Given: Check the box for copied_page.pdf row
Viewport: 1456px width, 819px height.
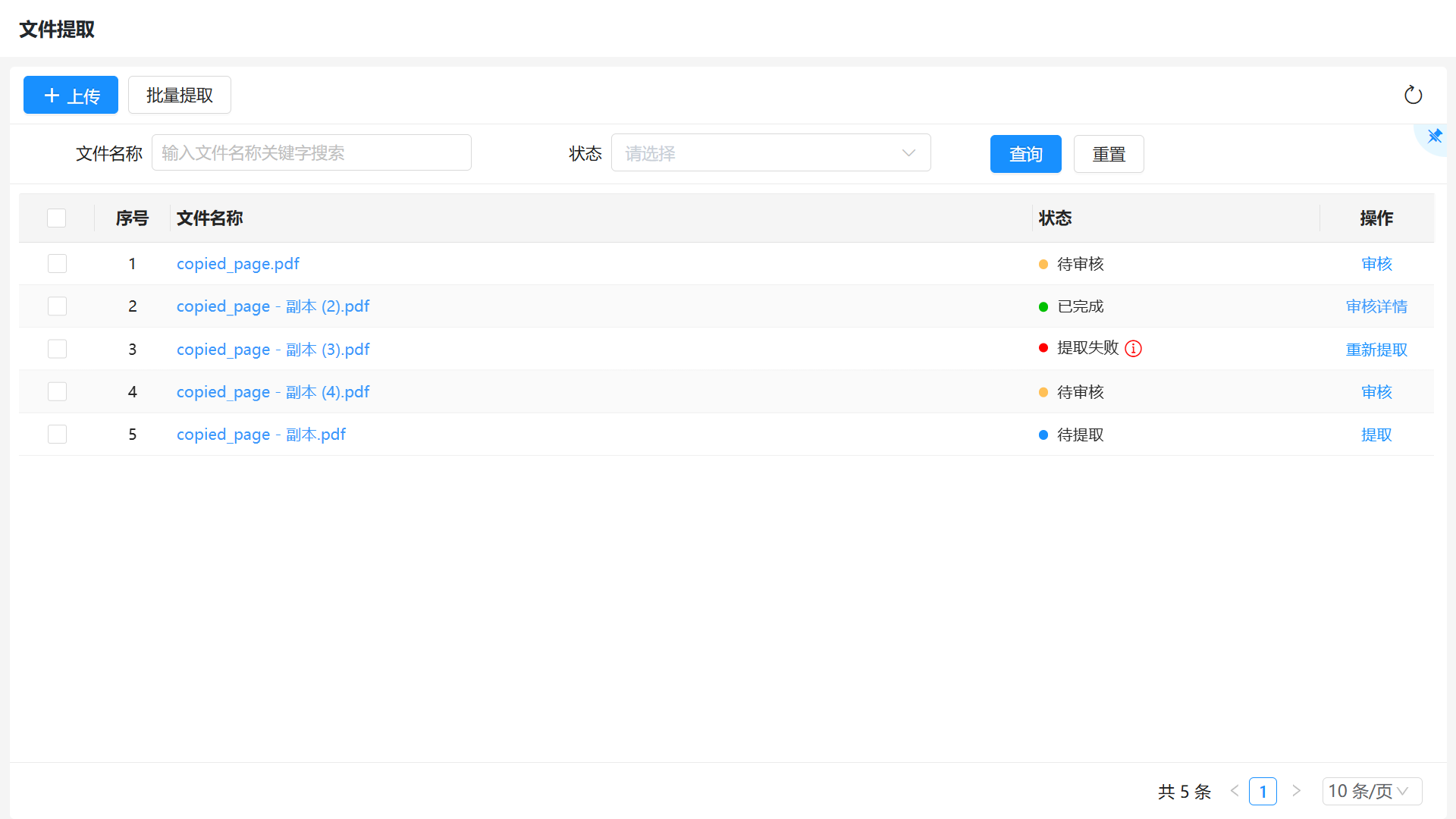Looking at the screenshot, I should click(57, 264).
